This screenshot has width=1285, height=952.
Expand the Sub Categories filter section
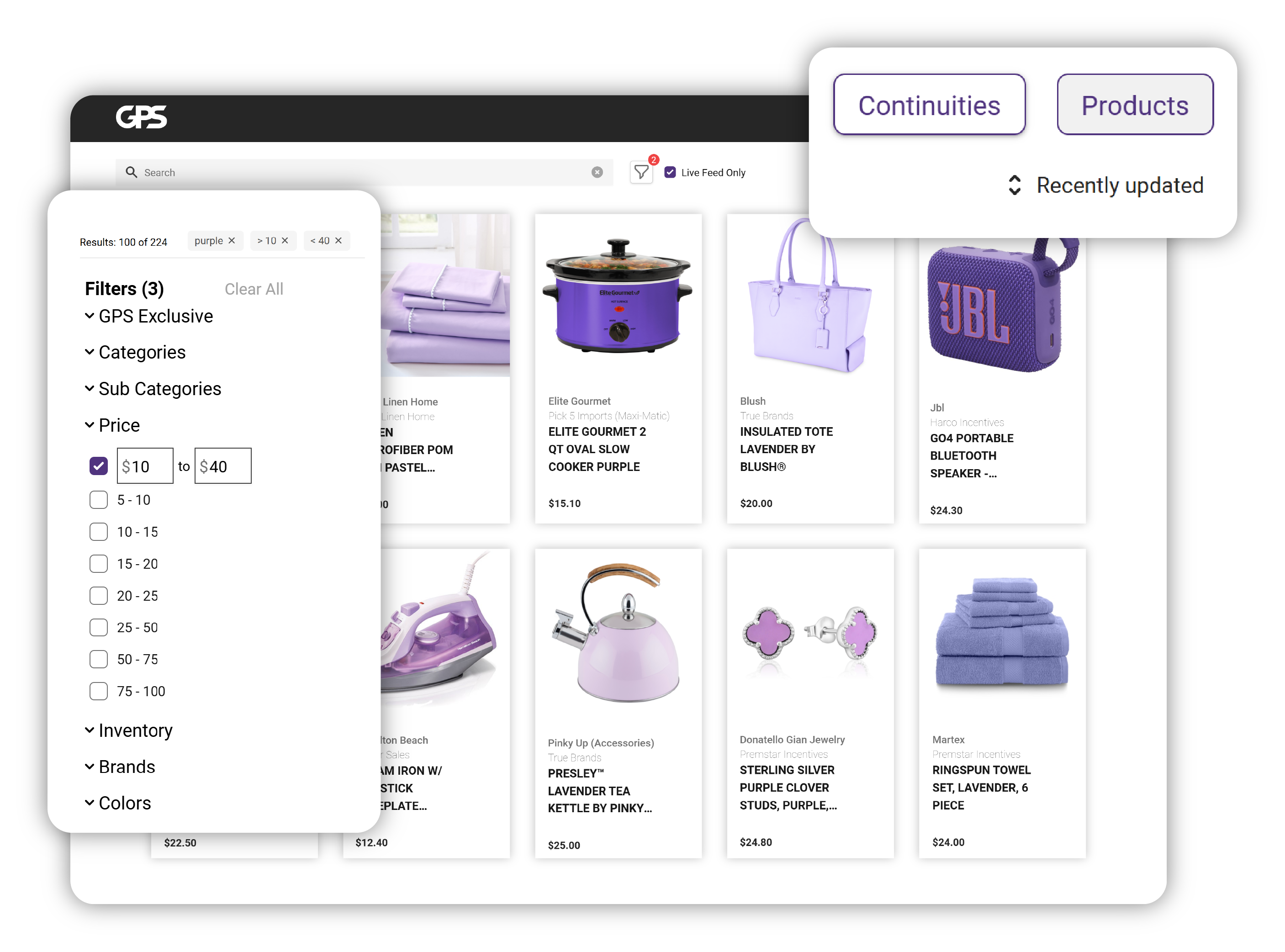pos(153,388)
